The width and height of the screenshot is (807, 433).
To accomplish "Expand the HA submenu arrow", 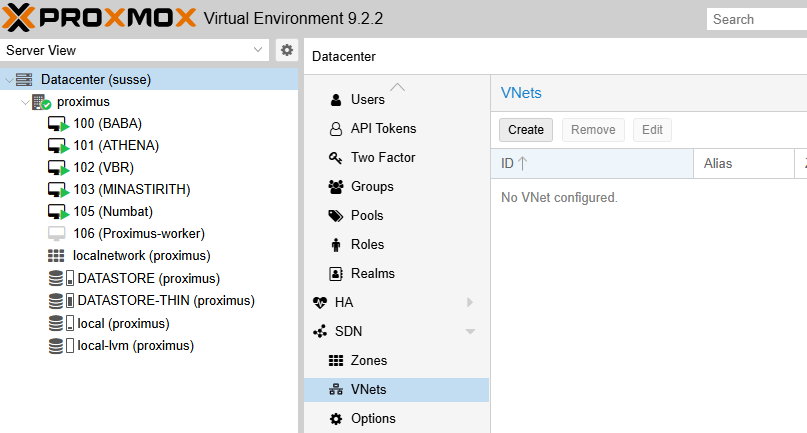I will pos(469,302).
